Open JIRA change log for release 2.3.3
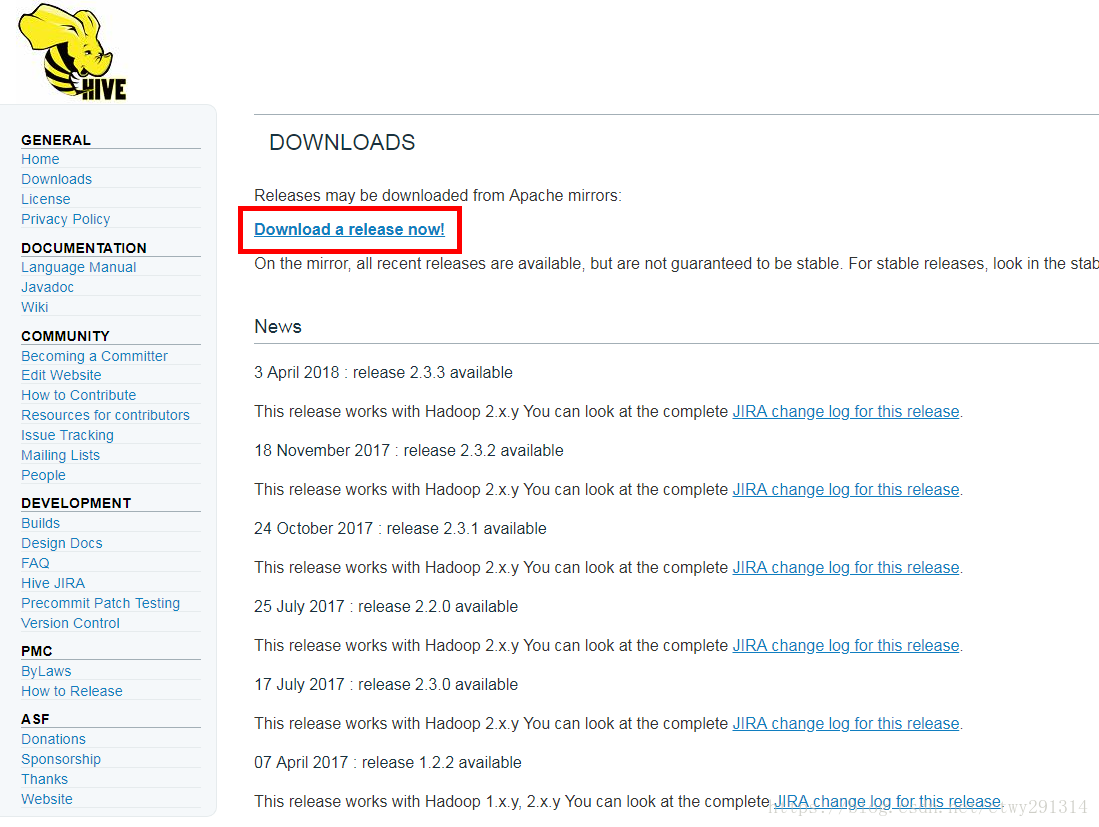This screenshot has height=827, width=1099. [845, 411]
